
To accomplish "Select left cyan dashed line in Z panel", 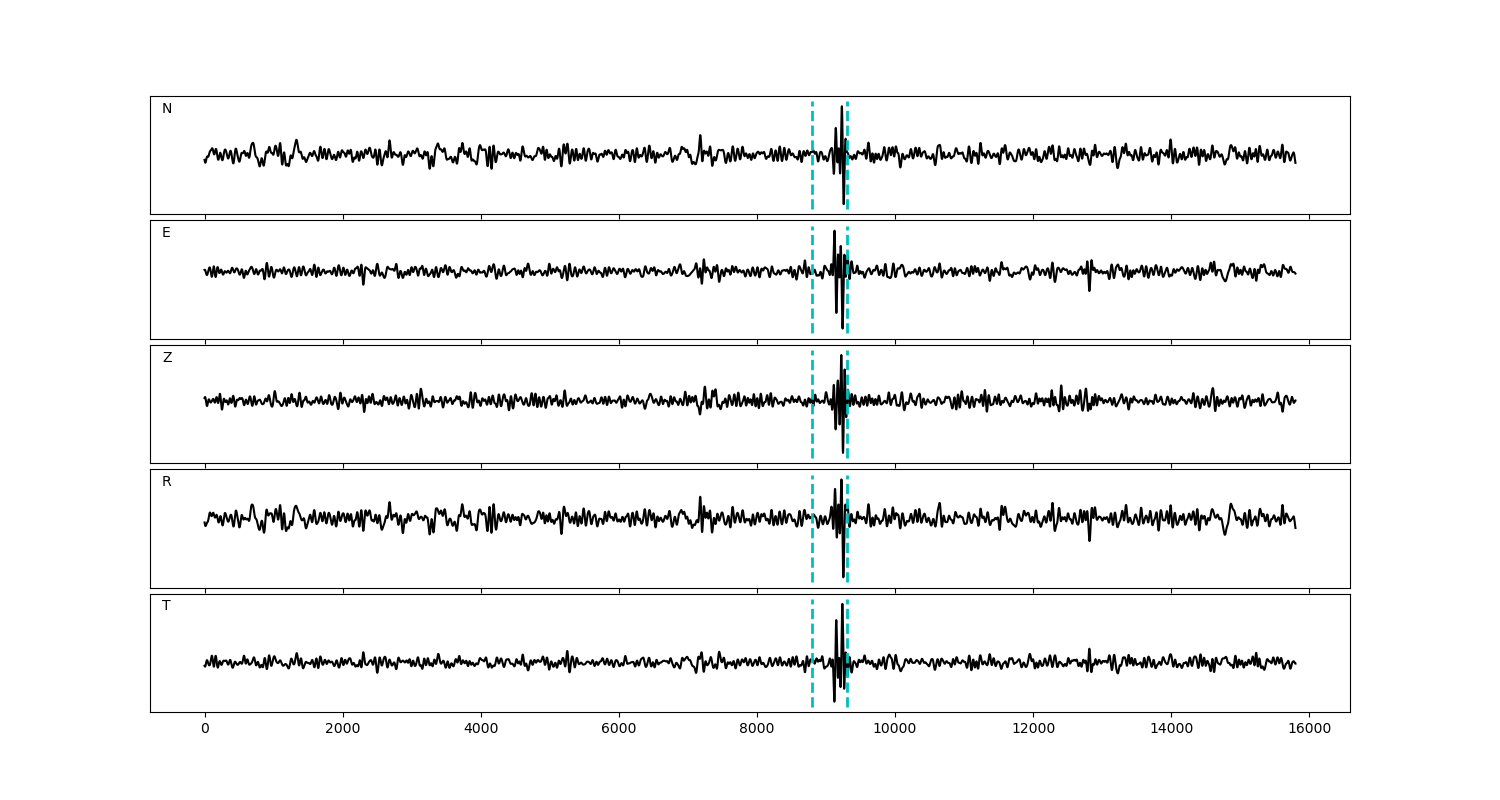I will 812,430.
